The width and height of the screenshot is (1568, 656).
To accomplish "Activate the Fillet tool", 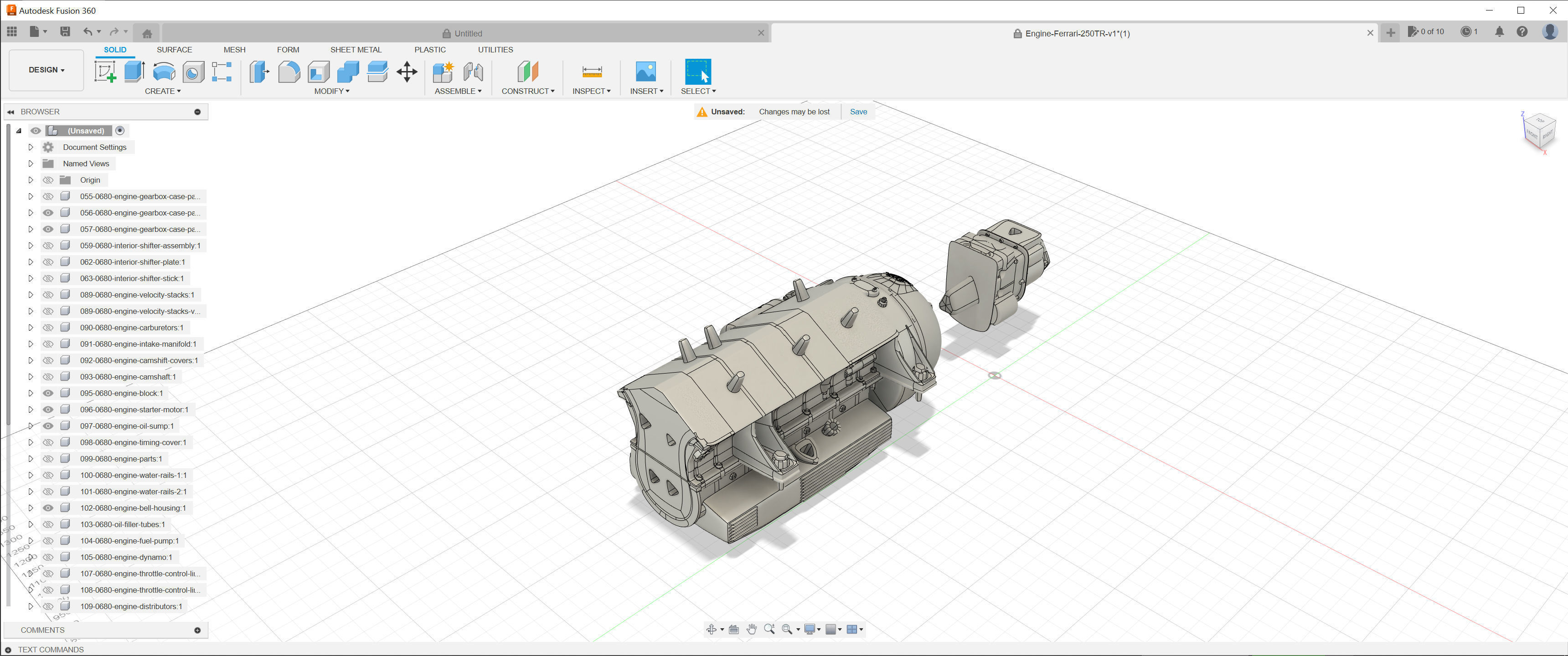I will pos(289,72).
